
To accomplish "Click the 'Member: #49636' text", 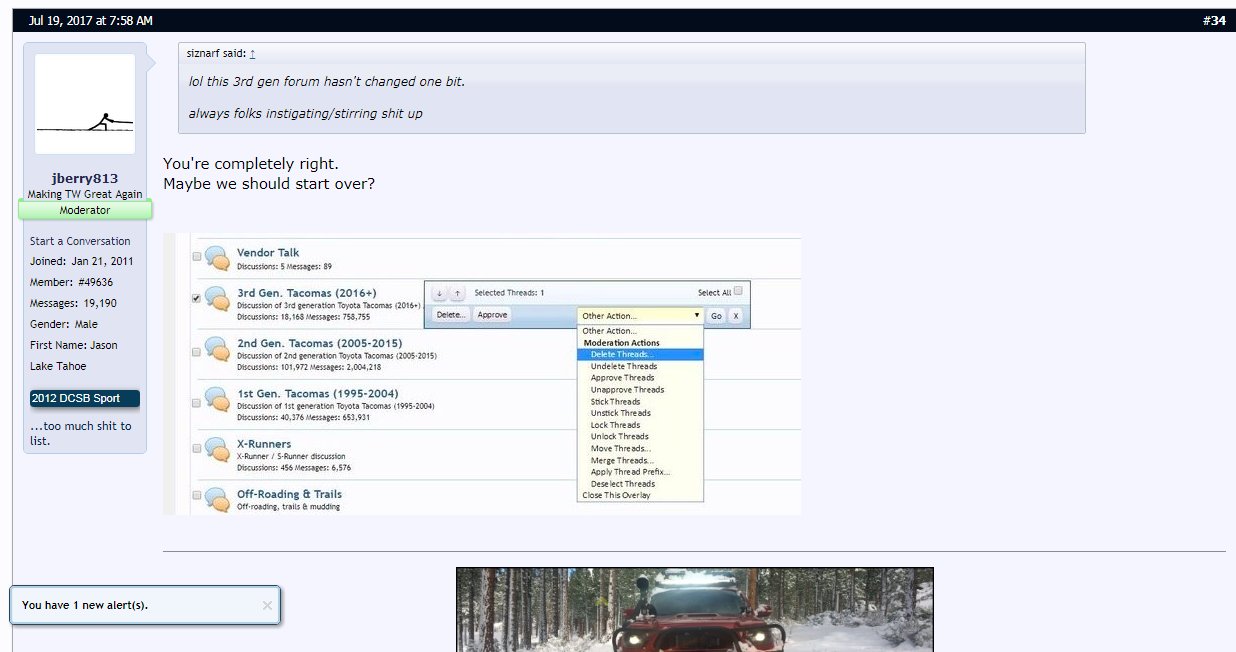I will 72,282.
